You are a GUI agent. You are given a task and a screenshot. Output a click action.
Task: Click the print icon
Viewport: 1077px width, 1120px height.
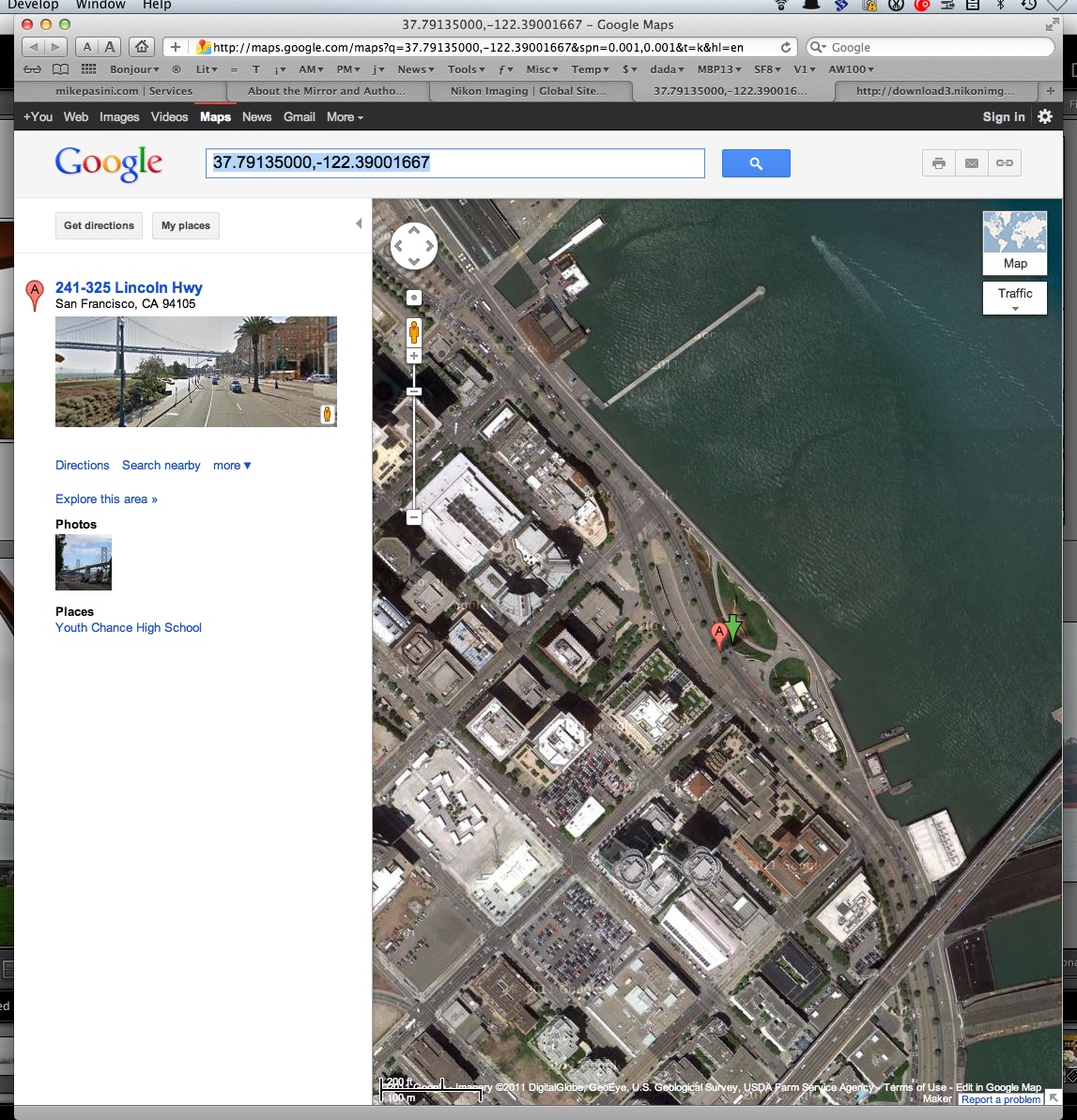pyautogui.click(x=938, y=163)
